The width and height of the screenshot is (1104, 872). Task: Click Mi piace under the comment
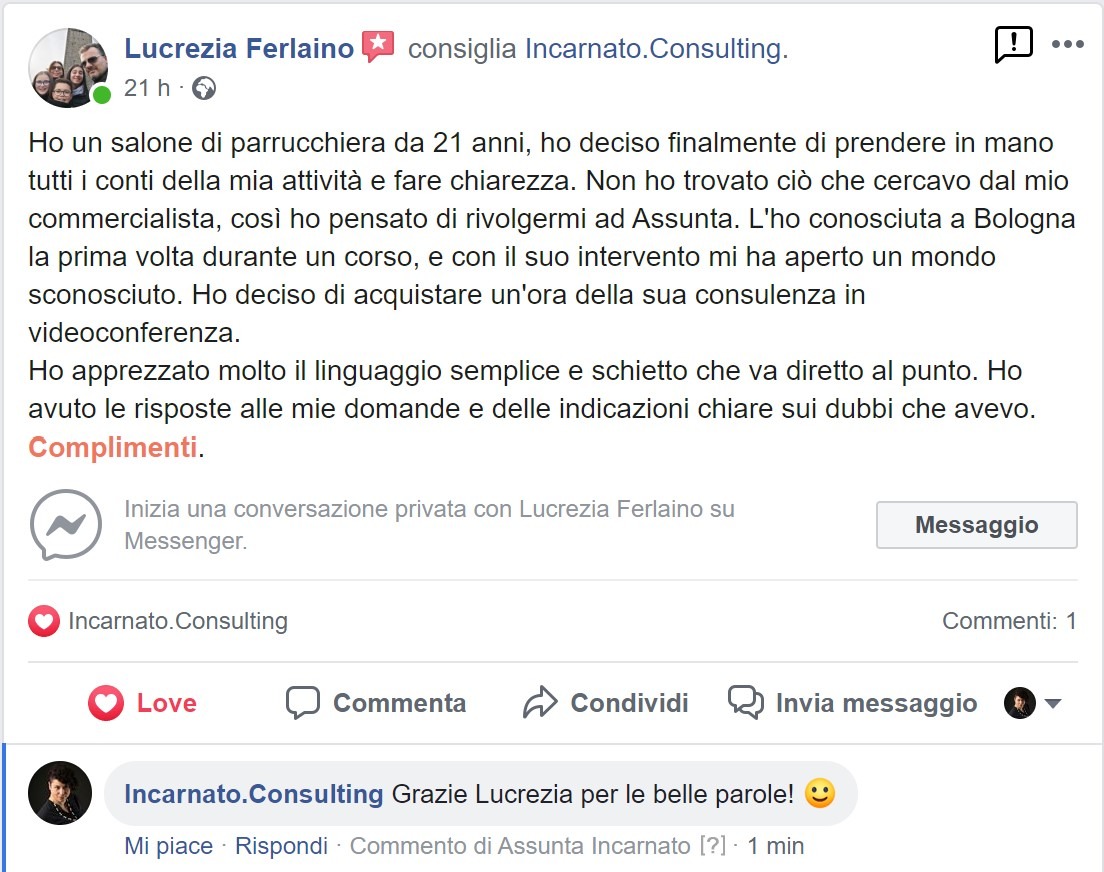tap(168, 846)
